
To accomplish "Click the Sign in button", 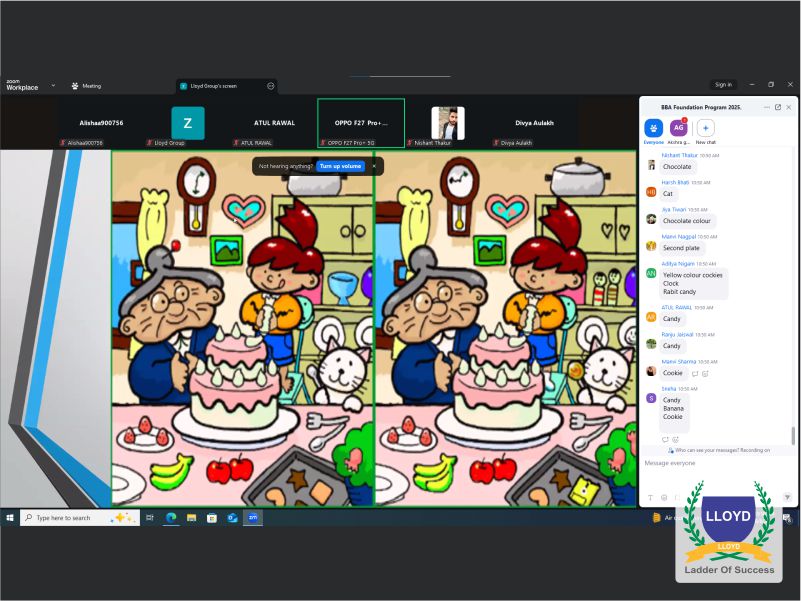I will tap(723, 85).
